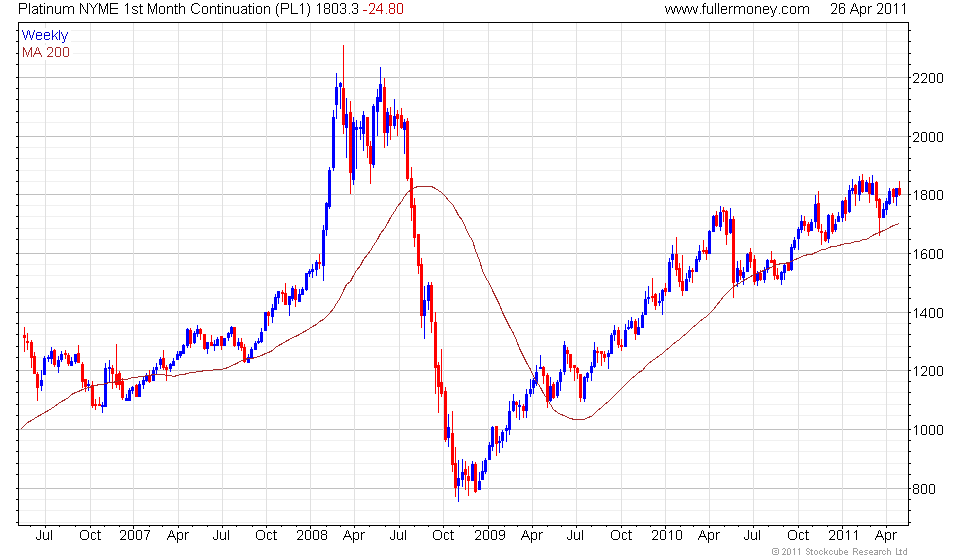Click the '2007' year label on time axis
This screenshot has height=560, width=960.
point(135,536)
